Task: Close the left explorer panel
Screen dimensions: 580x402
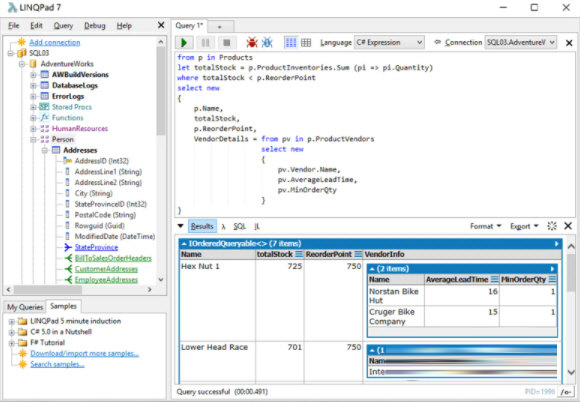Action: tap(161, 25)
